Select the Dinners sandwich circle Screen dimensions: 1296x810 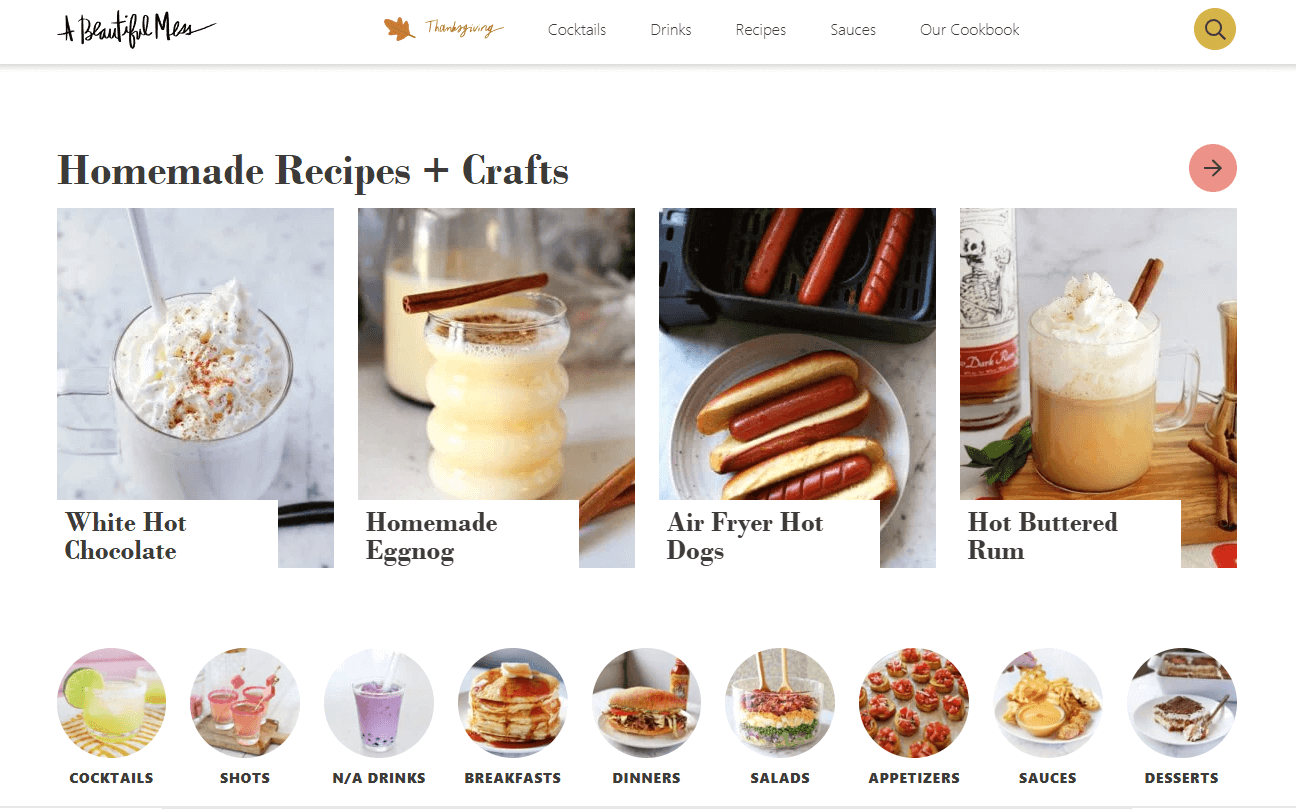click(x=647, y=703)
